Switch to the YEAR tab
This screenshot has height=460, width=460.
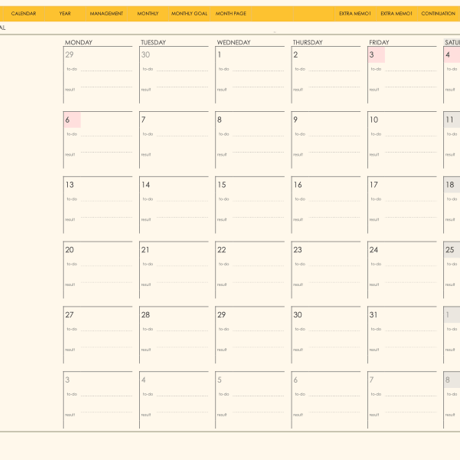coord(65,14)
